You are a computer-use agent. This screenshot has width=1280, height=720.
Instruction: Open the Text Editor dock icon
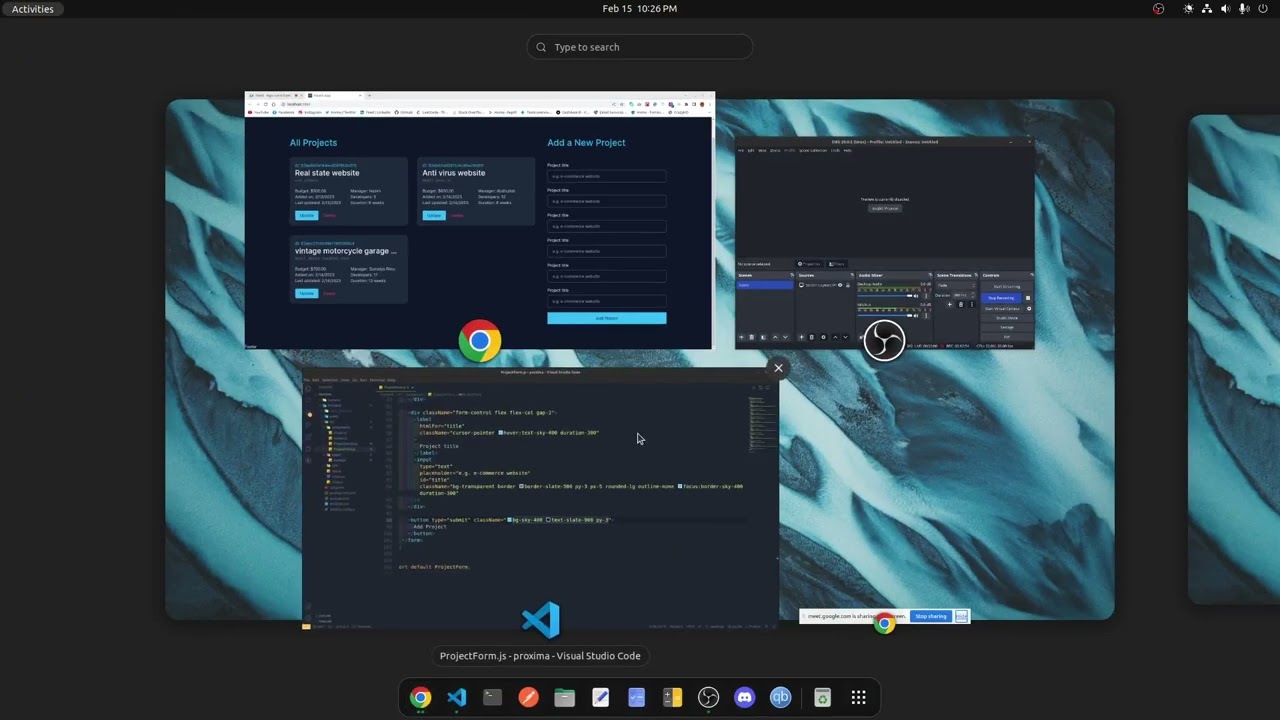(x=600, y=698)
